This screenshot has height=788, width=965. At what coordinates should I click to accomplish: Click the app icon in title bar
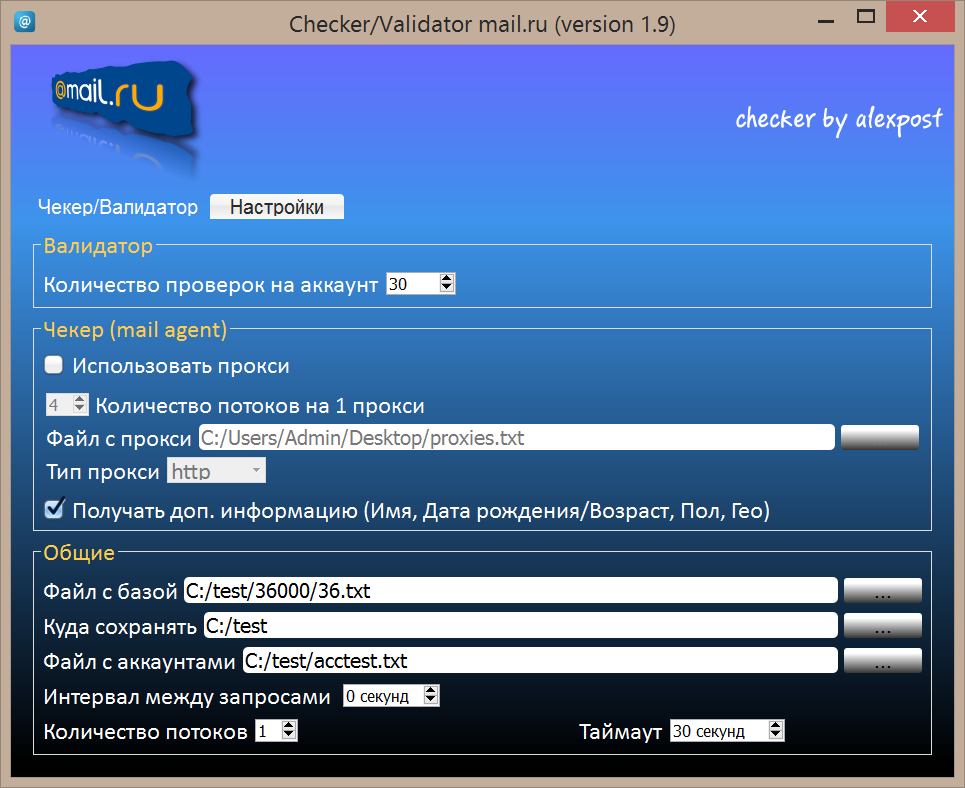[25, 20]
